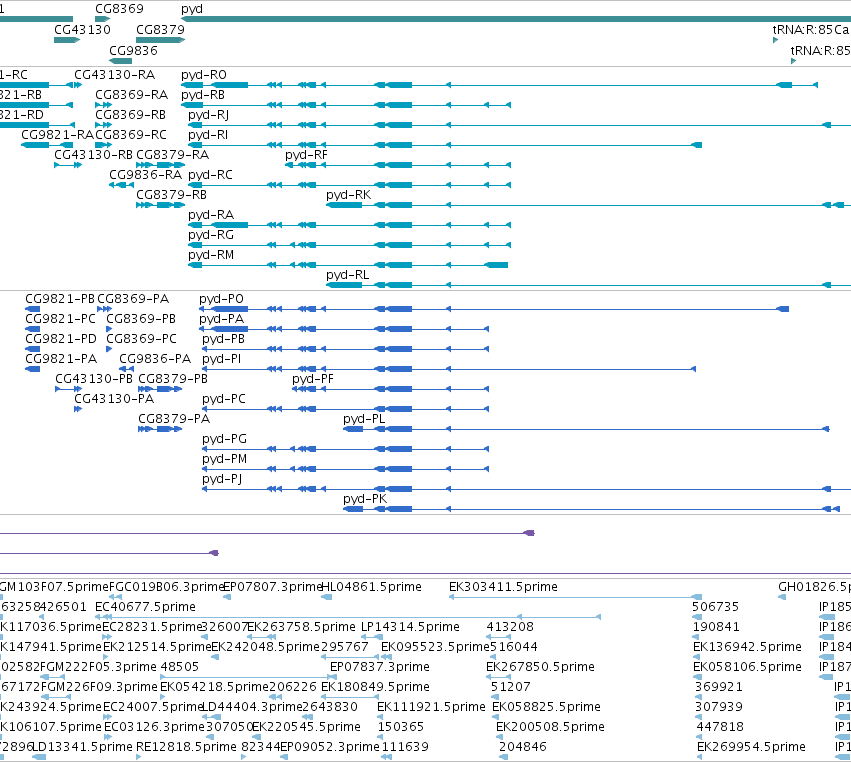851x762 pixels.
Task: Select the pyd-PK protein label
Action: click(365, 499)
